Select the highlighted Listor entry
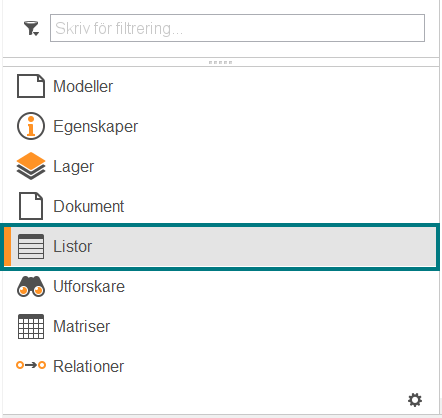 (x=220, y=247)
